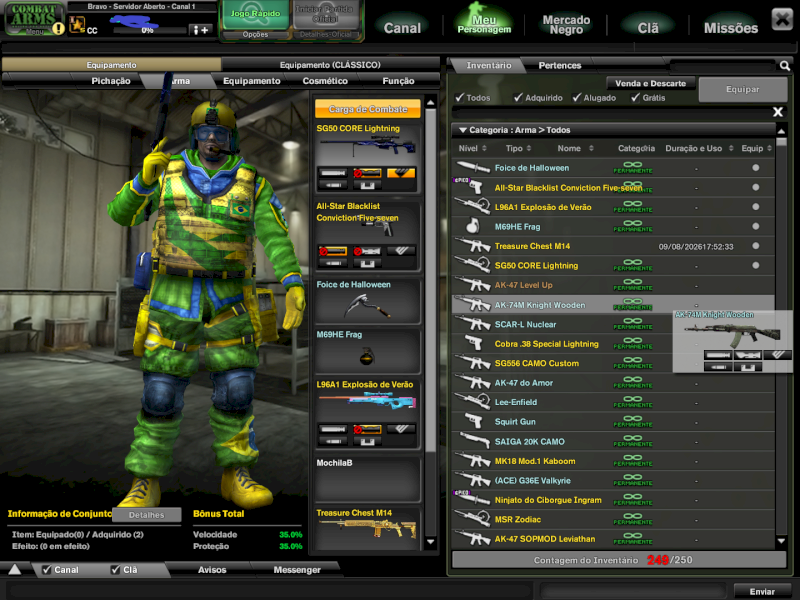Viewport: 800px width, 600px height.
Task: Click inventory scroll down arrow
Action: 781,541
